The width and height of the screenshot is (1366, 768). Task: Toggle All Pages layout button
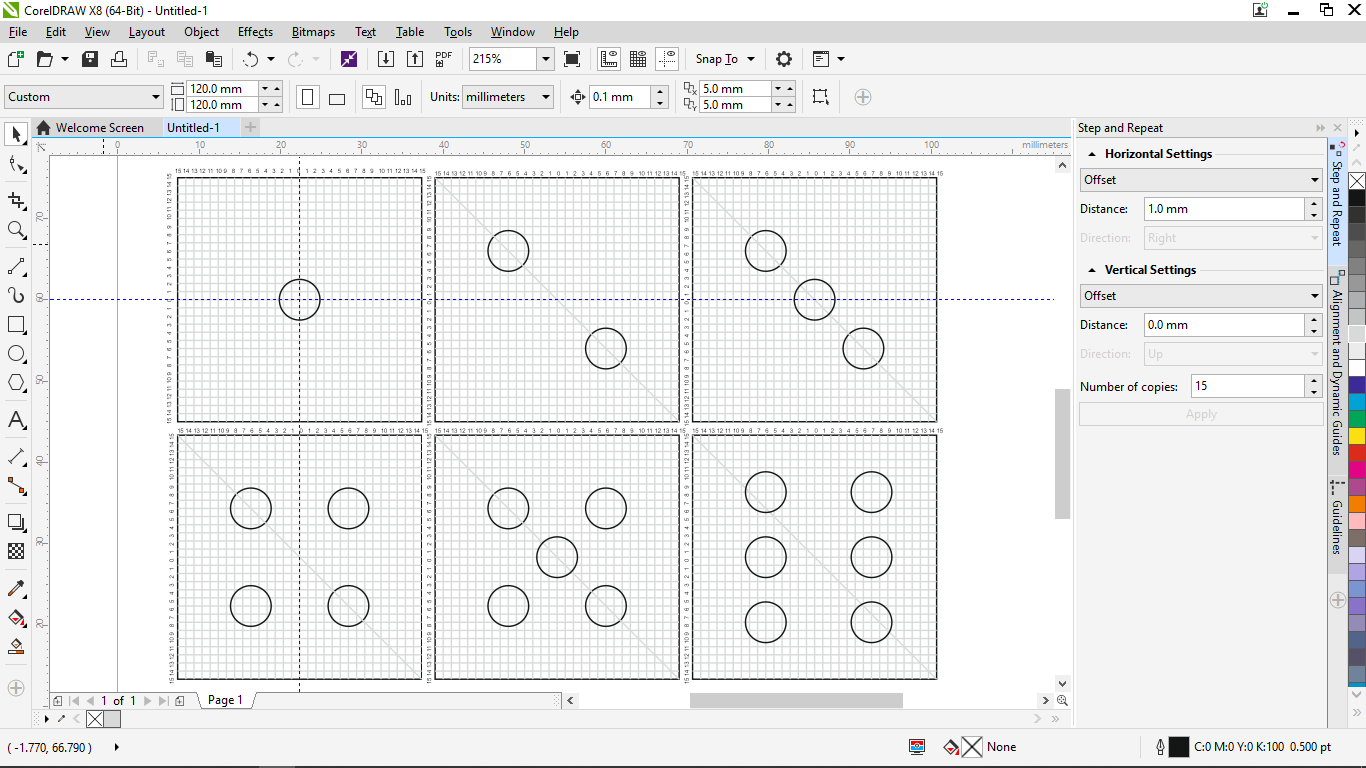(374, 97)
